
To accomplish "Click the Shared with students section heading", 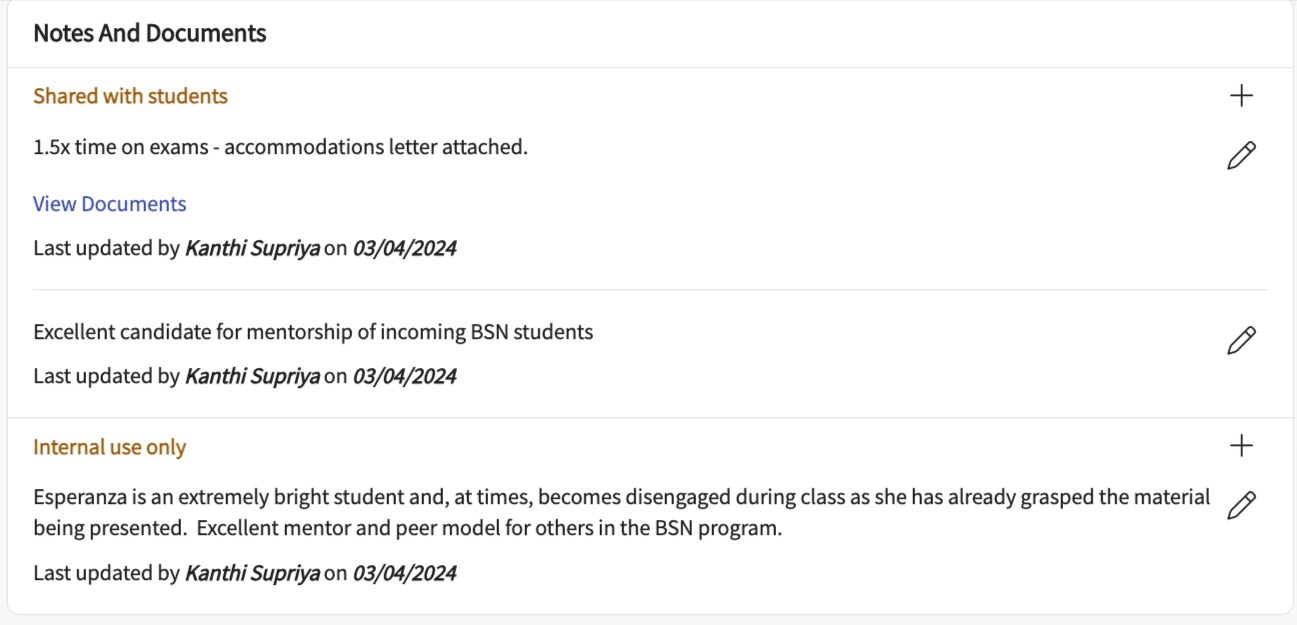I will pyautogui.click(x=131, y=96).
